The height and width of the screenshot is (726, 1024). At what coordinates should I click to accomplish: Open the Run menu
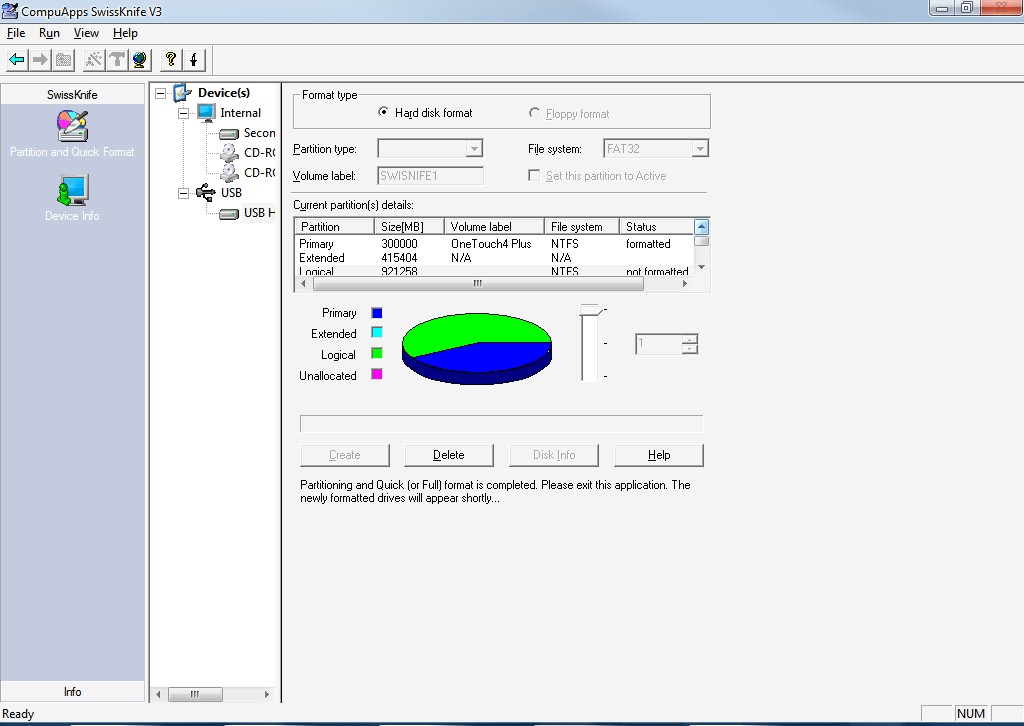point(49,33)
